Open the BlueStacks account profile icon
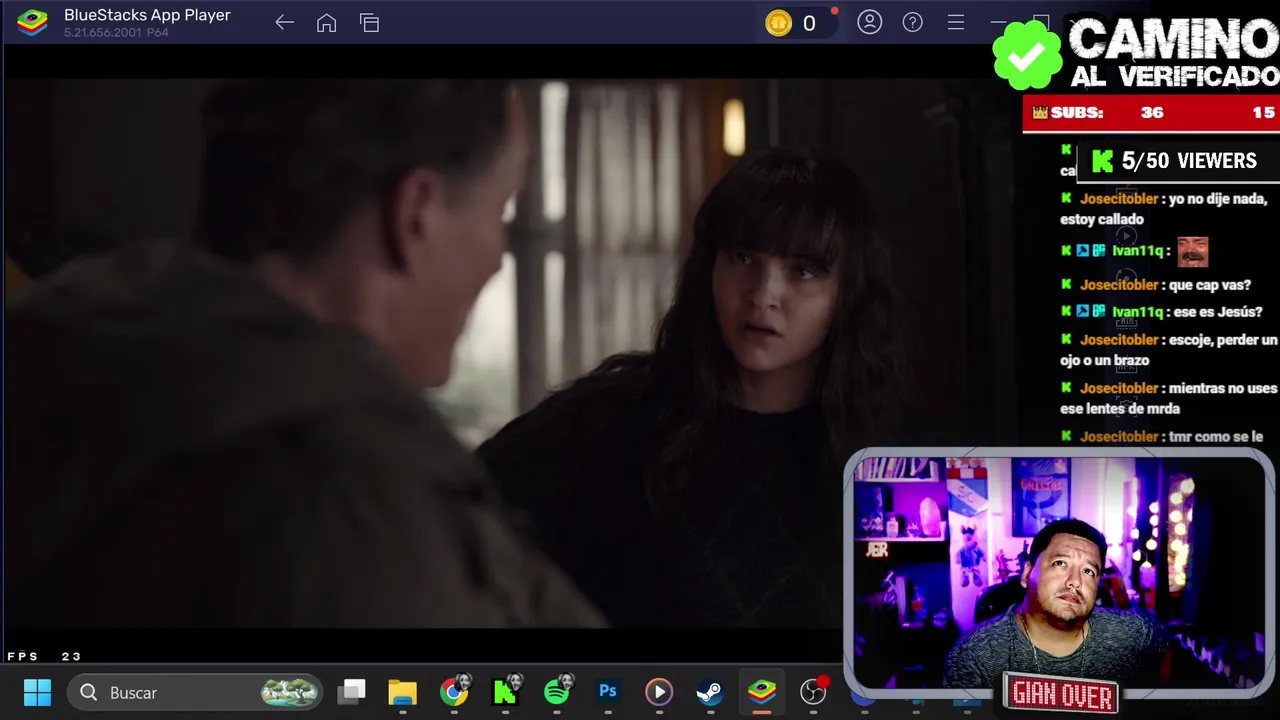The height and width of the screenshot is (720, 1280). (x=869, y=22)
